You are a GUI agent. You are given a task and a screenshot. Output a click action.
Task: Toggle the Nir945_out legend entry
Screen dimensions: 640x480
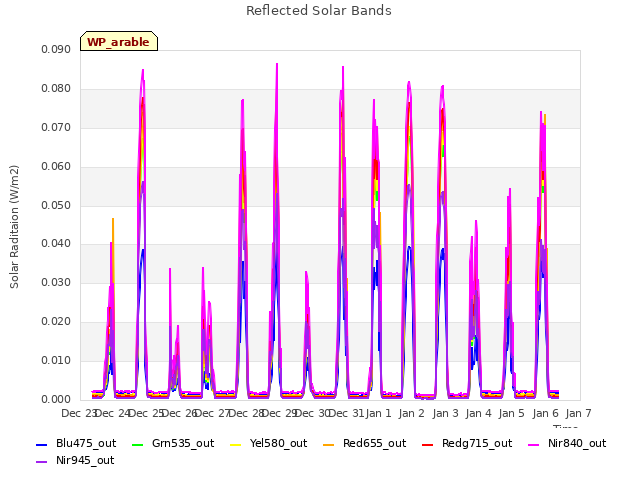[75, 460]
